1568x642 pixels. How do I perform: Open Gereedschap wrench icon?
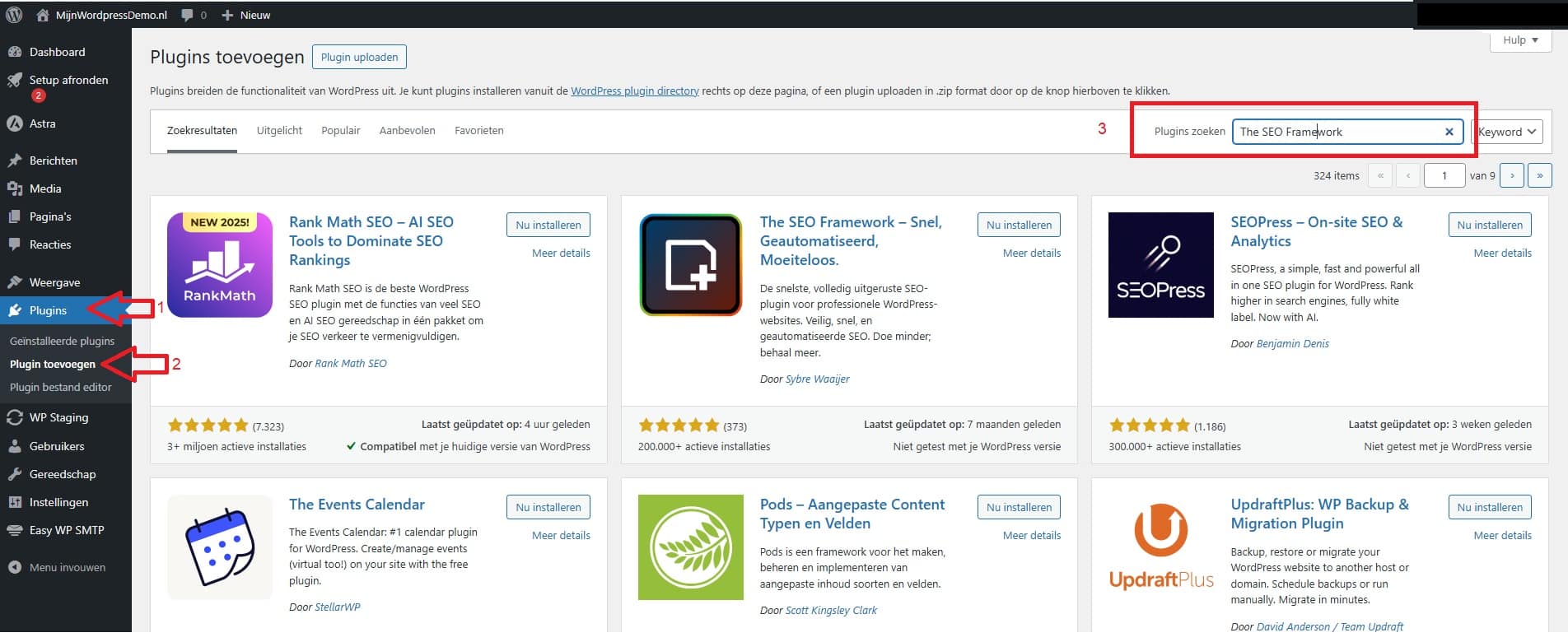click(14, 474)
